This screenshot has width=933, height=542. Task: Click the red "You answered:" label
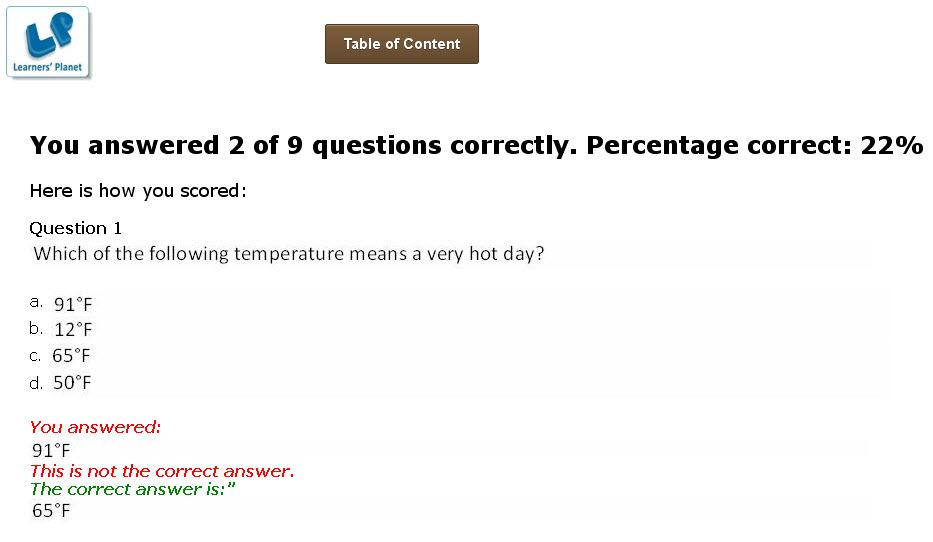(x=95, y=428)
